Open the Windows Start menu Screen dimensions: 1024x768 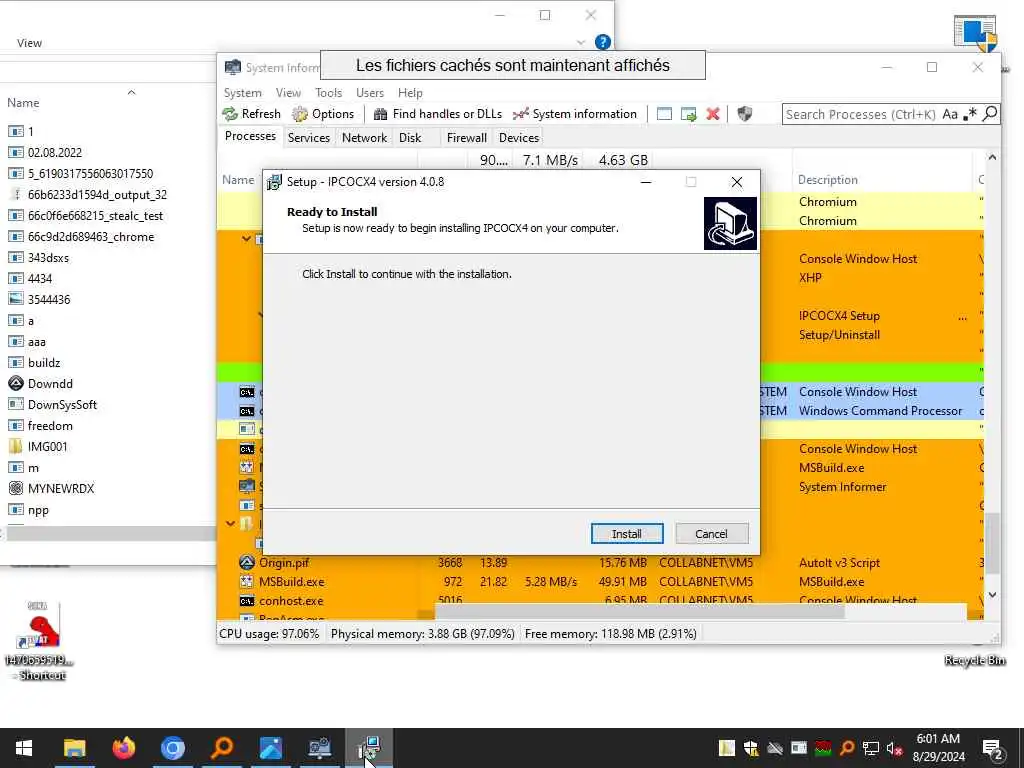point(24,748)
